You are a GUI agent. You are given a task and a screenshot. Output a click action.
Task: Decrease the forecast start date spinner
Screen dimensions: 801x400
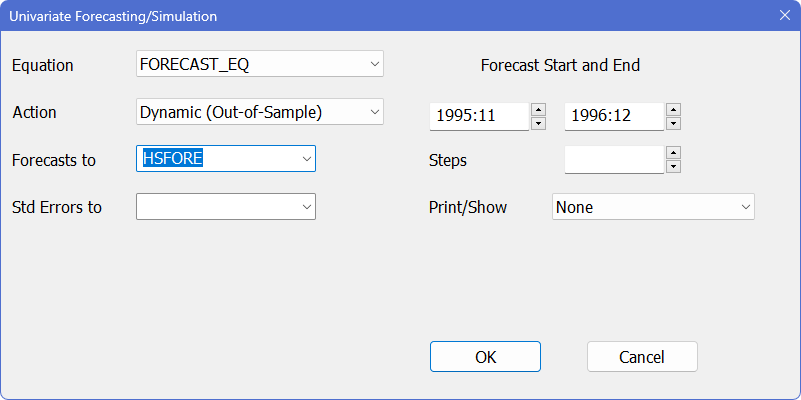(538, 123)
